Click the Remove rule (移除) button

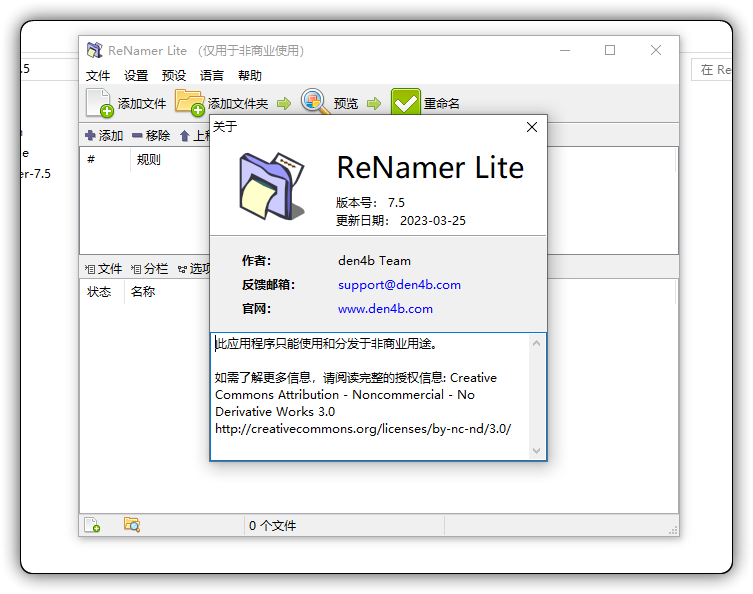coord(151,135)
